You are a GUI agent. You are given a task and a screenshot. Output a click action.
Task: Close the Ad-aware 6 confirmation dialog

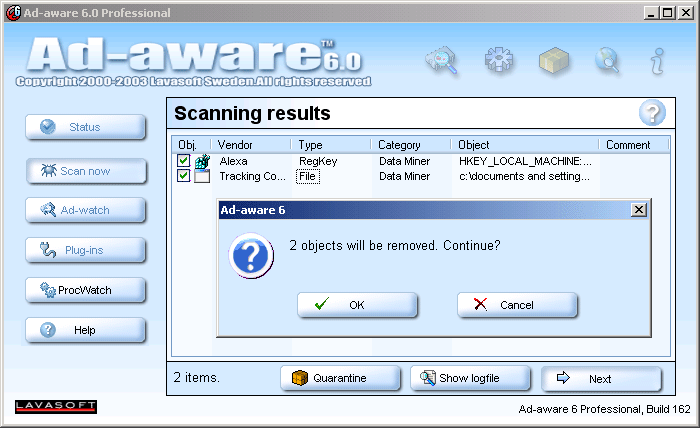[638, 210]
